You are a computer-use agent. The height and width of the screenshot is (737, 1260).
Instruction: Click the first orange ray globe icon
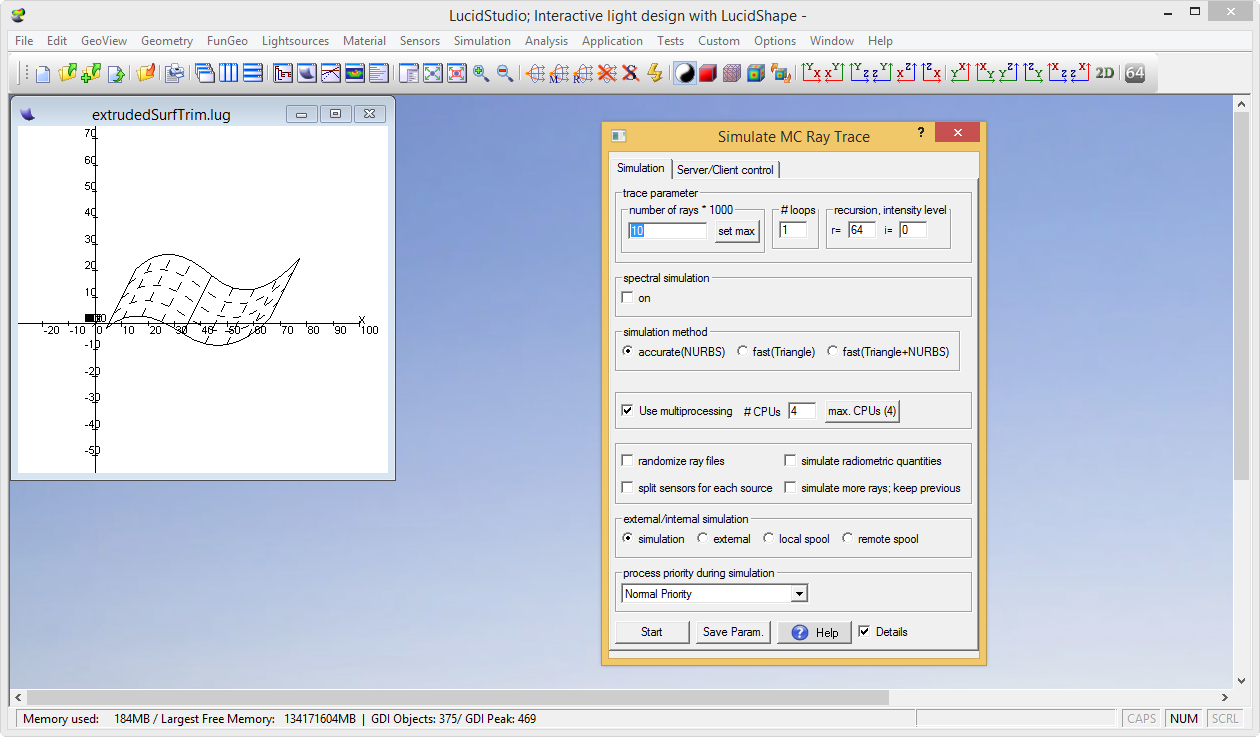535,73
